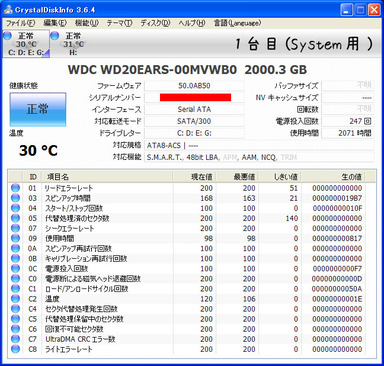Select the 代替処理済のセクタ数 row name
This screenshot has width=384, height=366.
tap(77, 218)
